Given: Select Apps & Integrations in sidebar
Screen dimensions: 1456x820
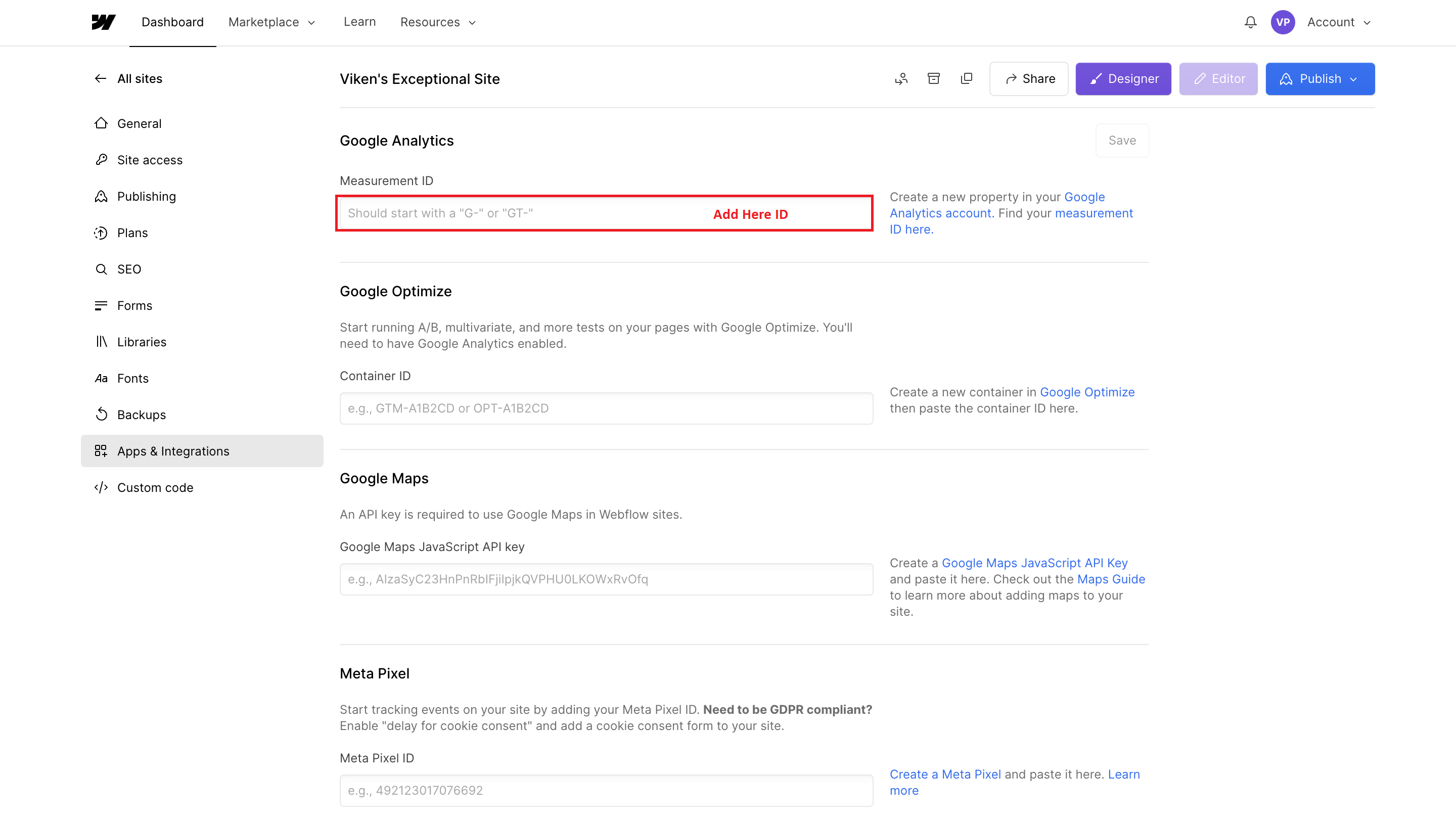Looking at the screenshot, I should pos(202,451).
